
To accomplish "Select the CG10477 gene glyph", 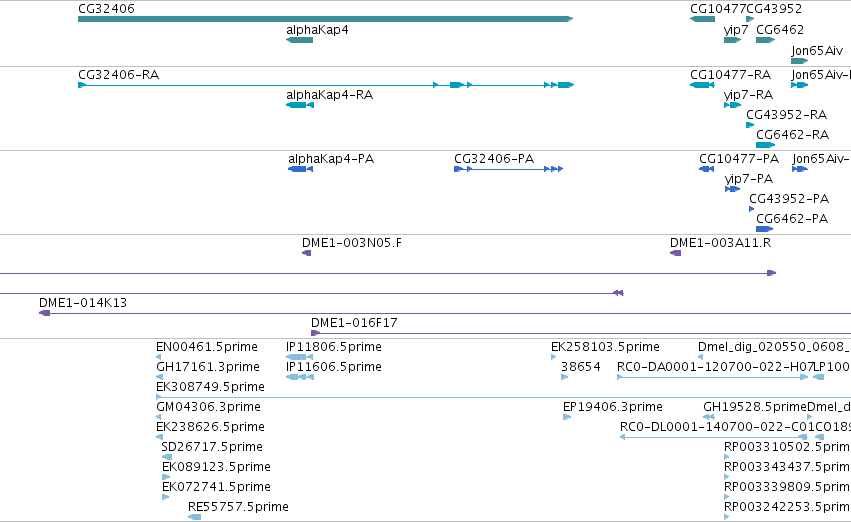I will point(702,19).
